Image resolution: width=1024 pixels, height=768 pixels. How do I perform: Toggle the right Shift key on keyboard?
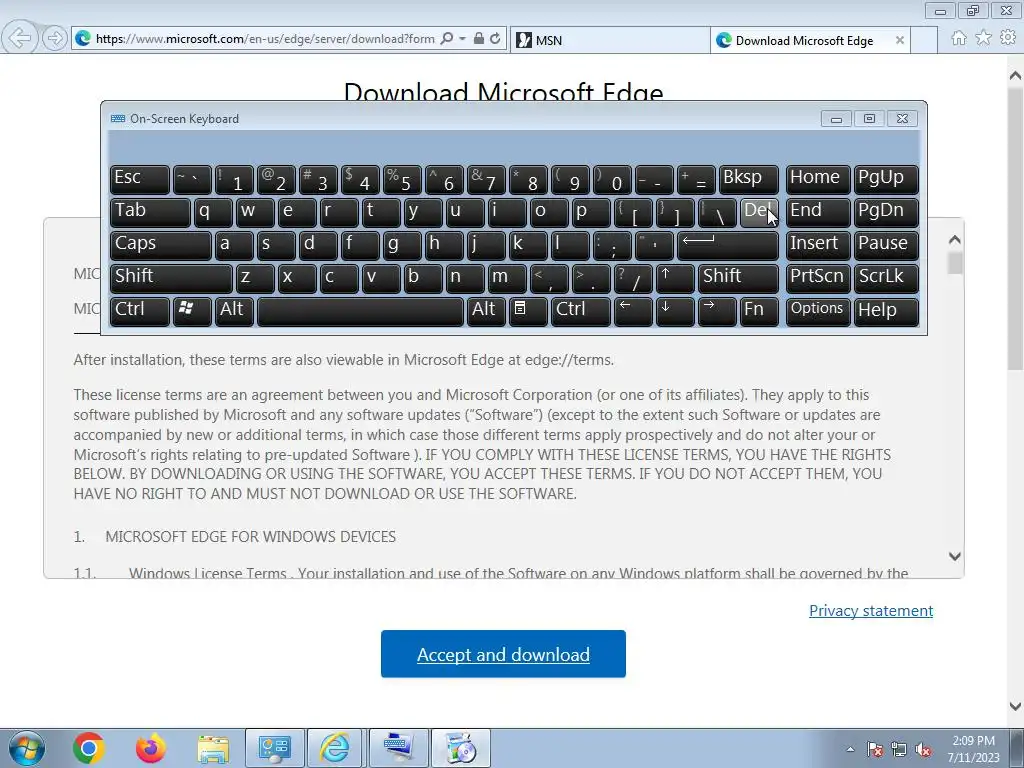click(738, 278)
